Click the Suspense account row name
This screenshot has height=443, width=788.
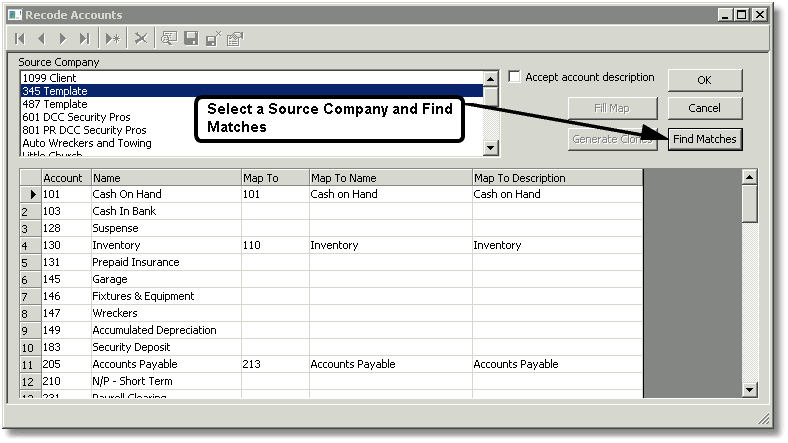coord(166,228)
